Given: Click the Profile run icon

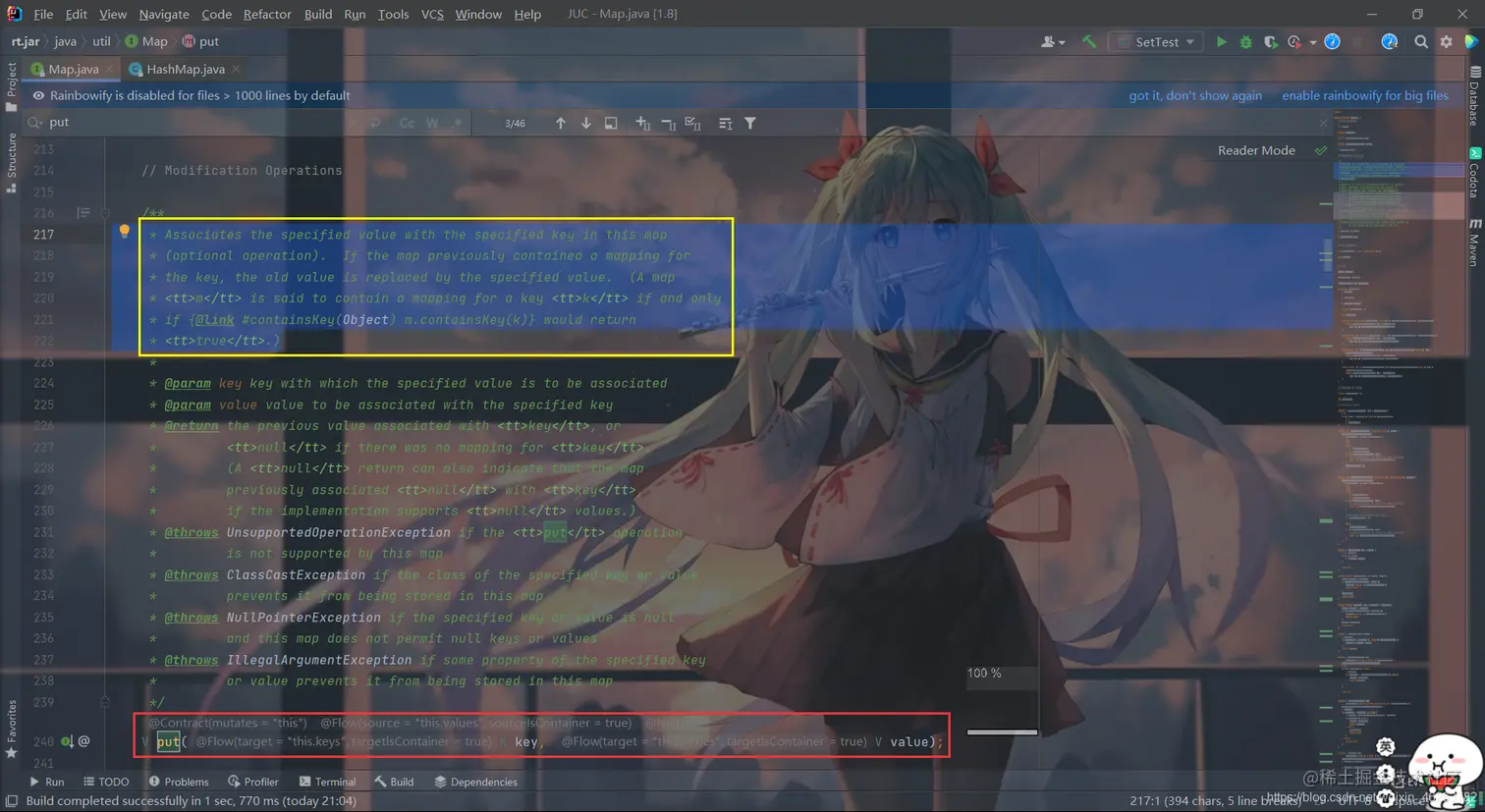Looking at the screenshot, I should 1294,42.
